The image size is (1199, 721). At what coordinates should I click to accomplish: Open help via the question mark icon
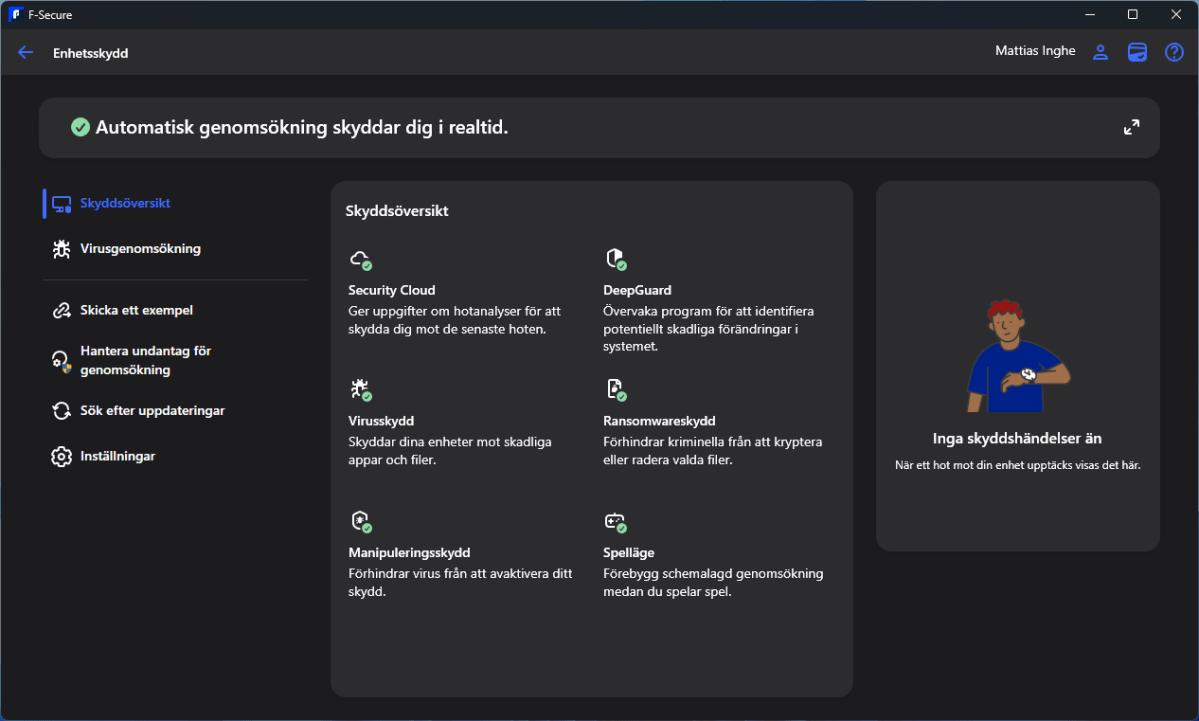[1173, 51]
